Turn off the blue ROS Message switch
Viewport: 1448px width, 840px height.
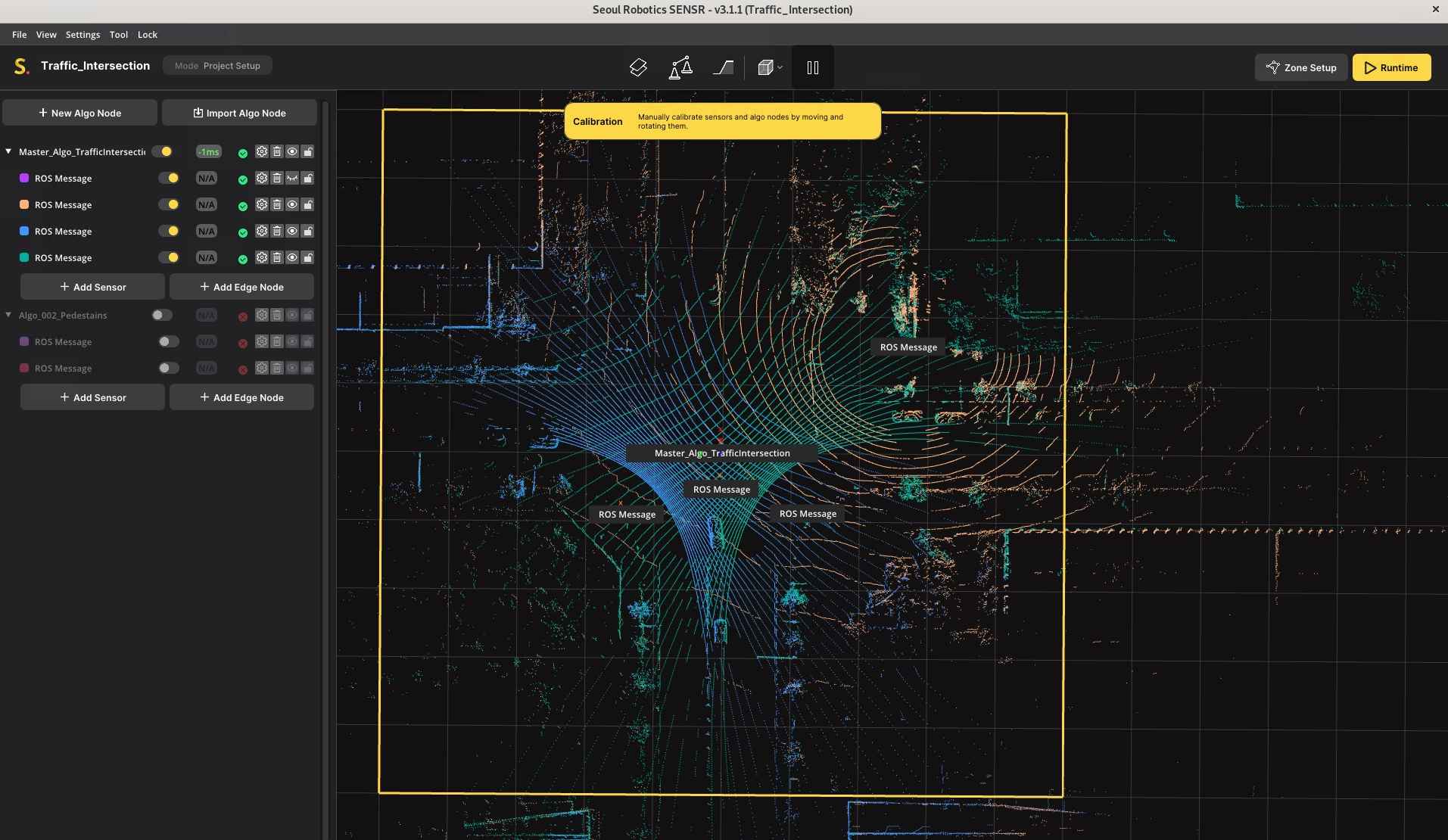[x=169, y=231]
